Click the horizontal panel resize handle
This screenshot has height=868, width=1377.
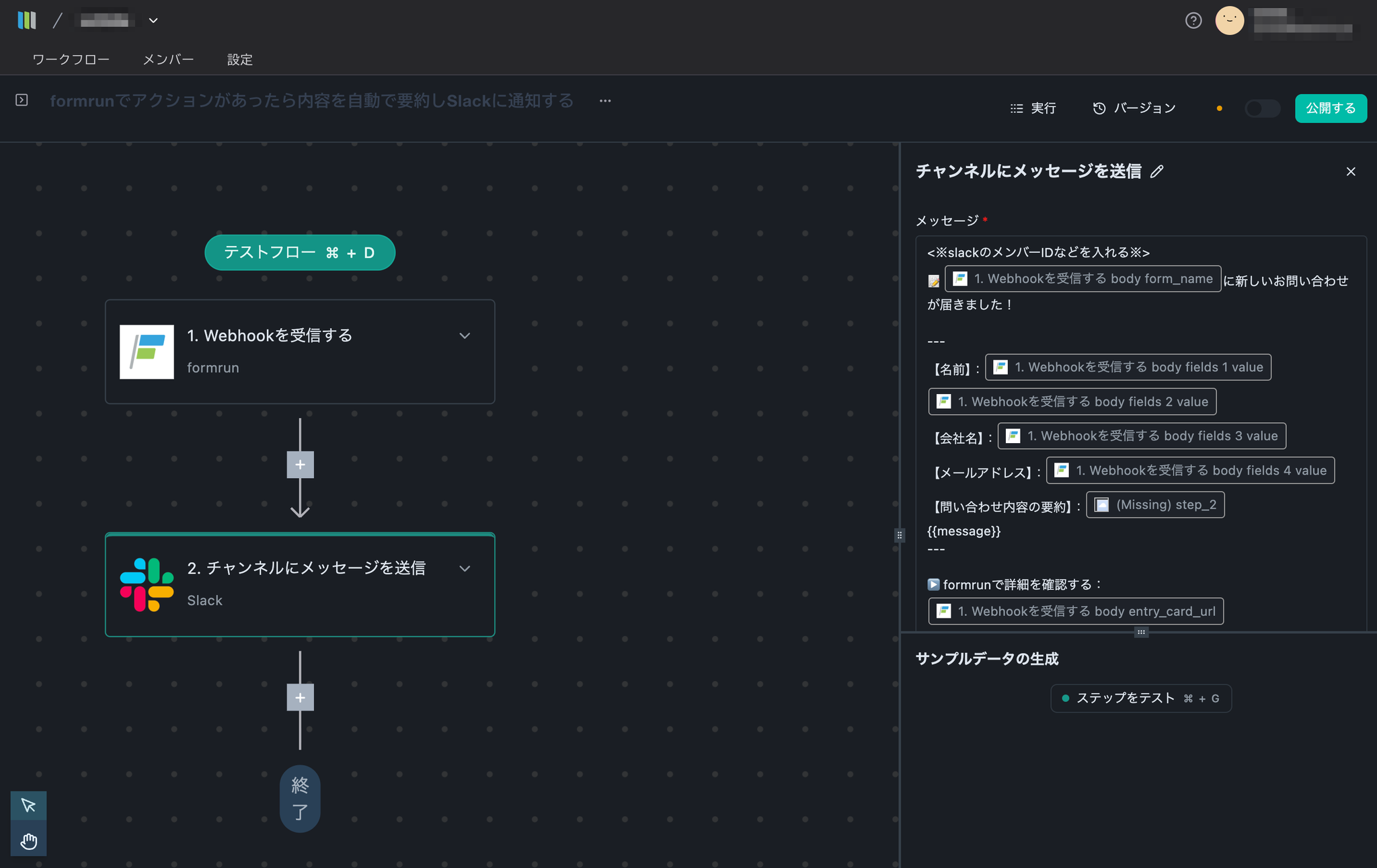pyautogui.click(x=1140, y=632)
